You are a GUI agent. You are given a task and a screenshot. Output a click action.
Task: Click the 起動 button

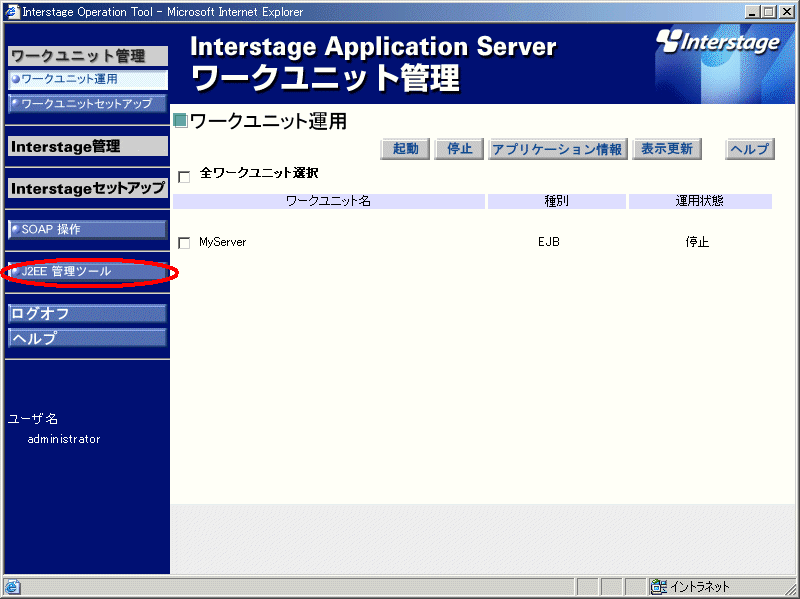(405, 149)
